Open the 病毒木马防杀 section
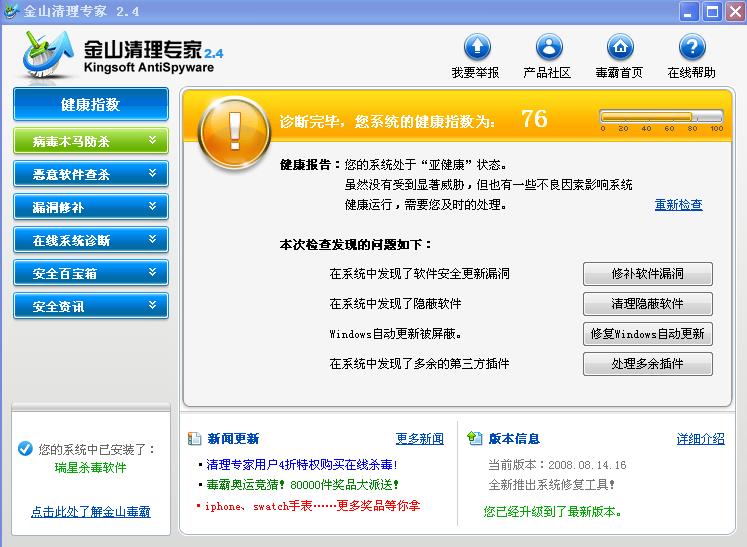This screenshot has width=747, height=547. tap(91, 141)
